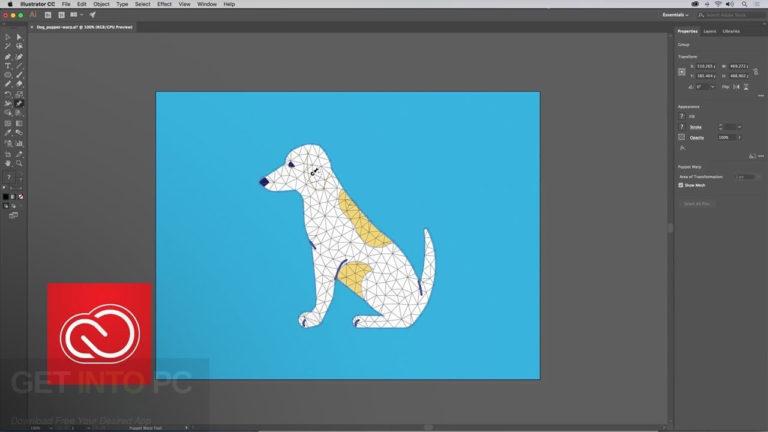The image size is (768, 432).
Task: Select the Paintbrush tool
Action: 19,75
